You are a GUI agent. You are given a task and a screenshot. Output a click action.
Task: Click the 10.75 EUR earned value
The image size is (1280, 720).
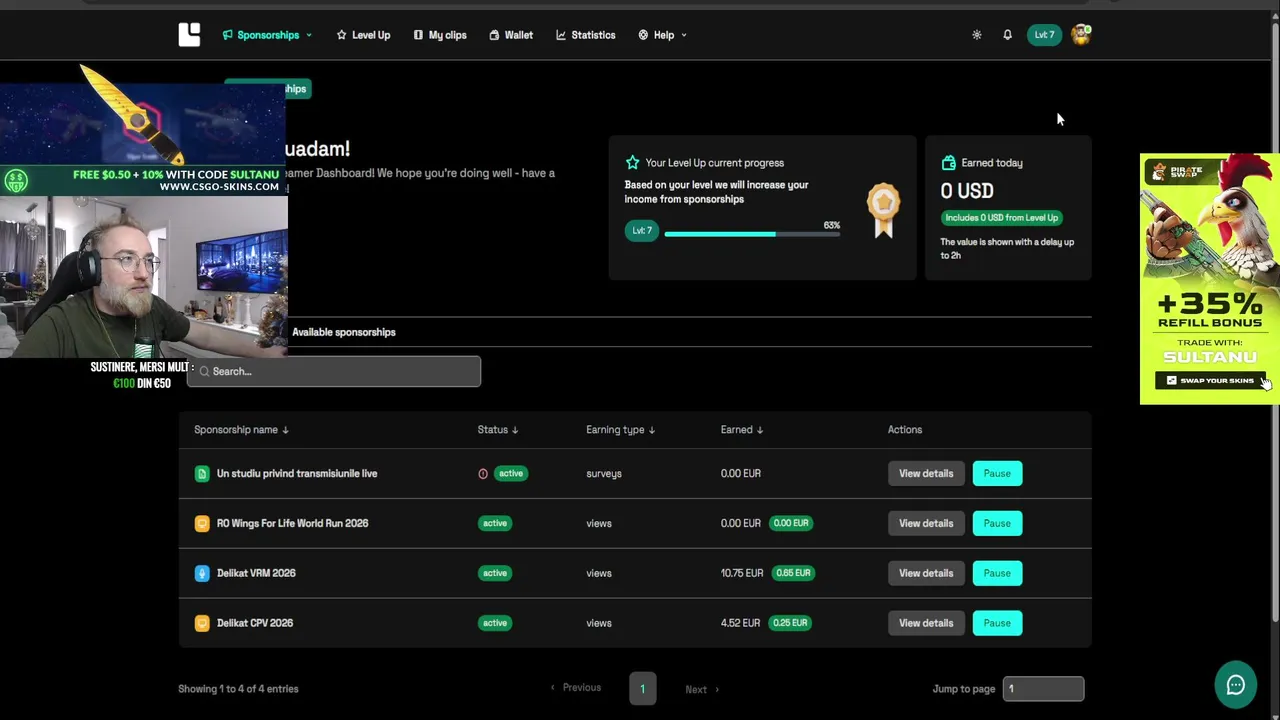click(x=742, y=573)
